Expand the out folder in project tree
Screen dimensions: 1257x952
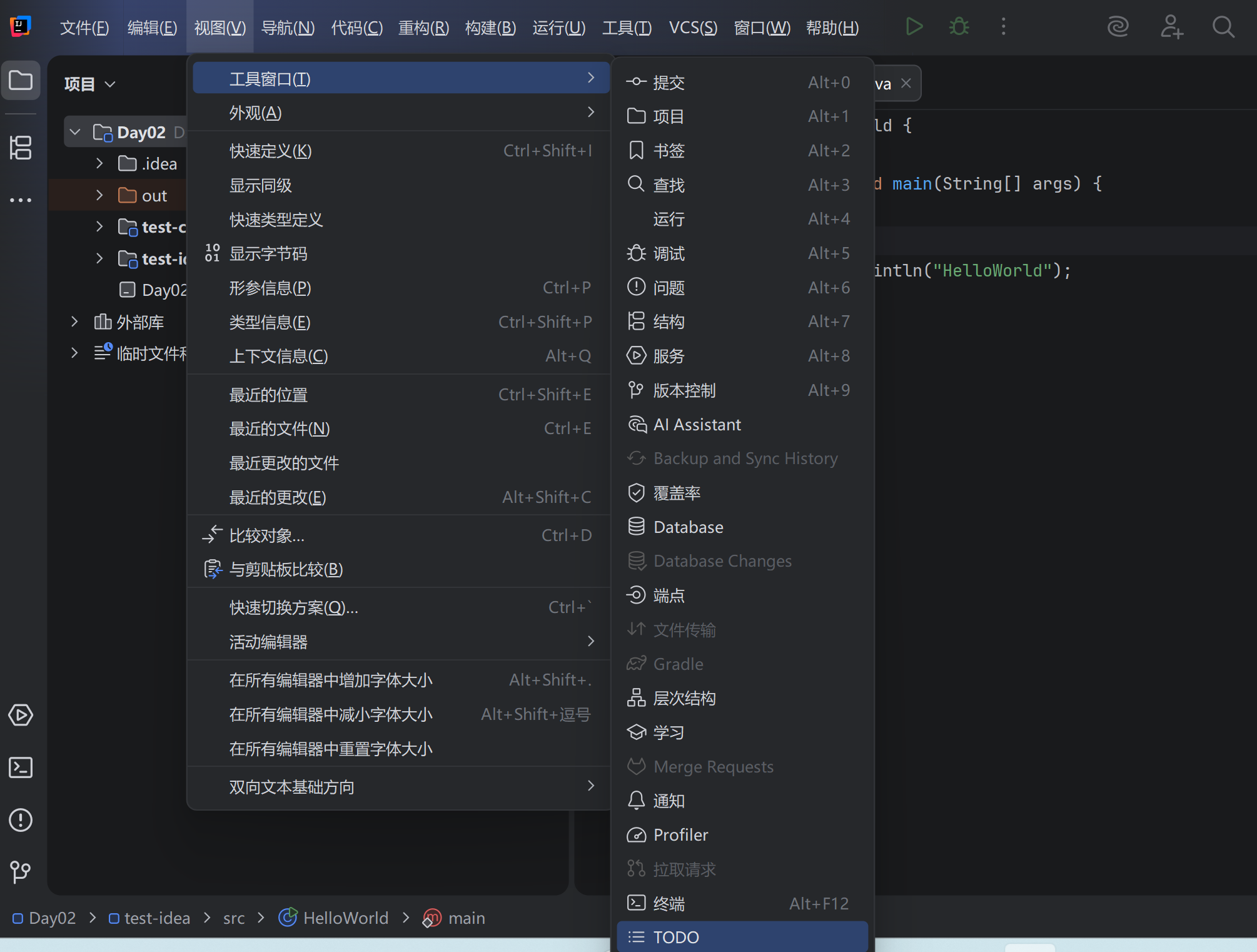pyautogui.click(x=99, y=196)
